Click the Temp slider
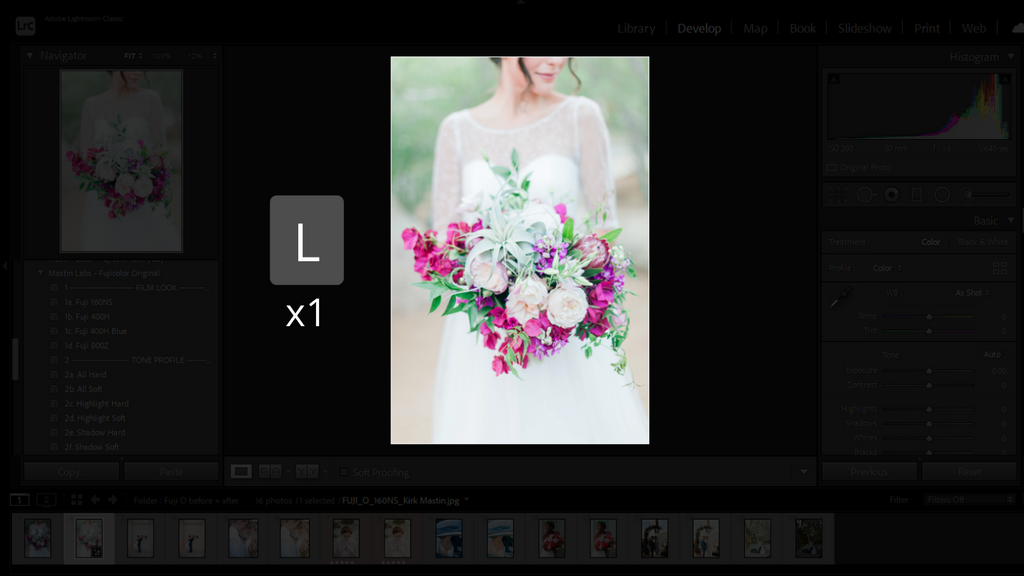The height and width of the screenshot is (576, 1024). (x=929, y=317)
